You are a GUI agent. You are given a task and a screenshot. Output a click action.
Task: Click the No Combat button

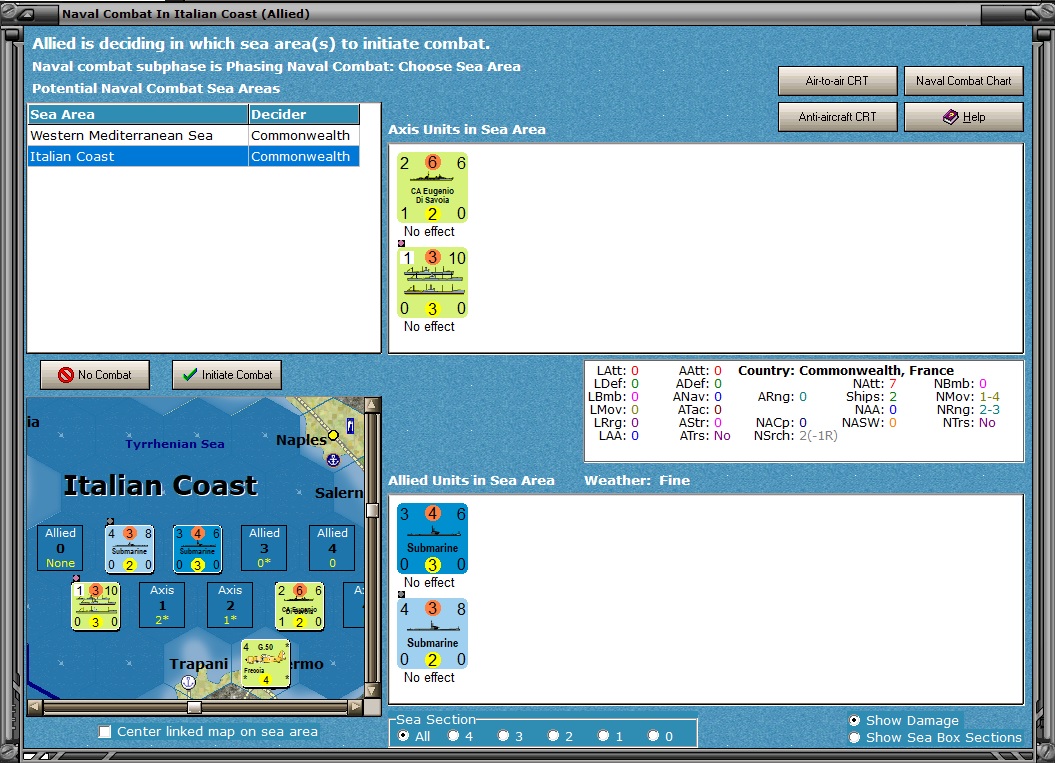[95, 375]
